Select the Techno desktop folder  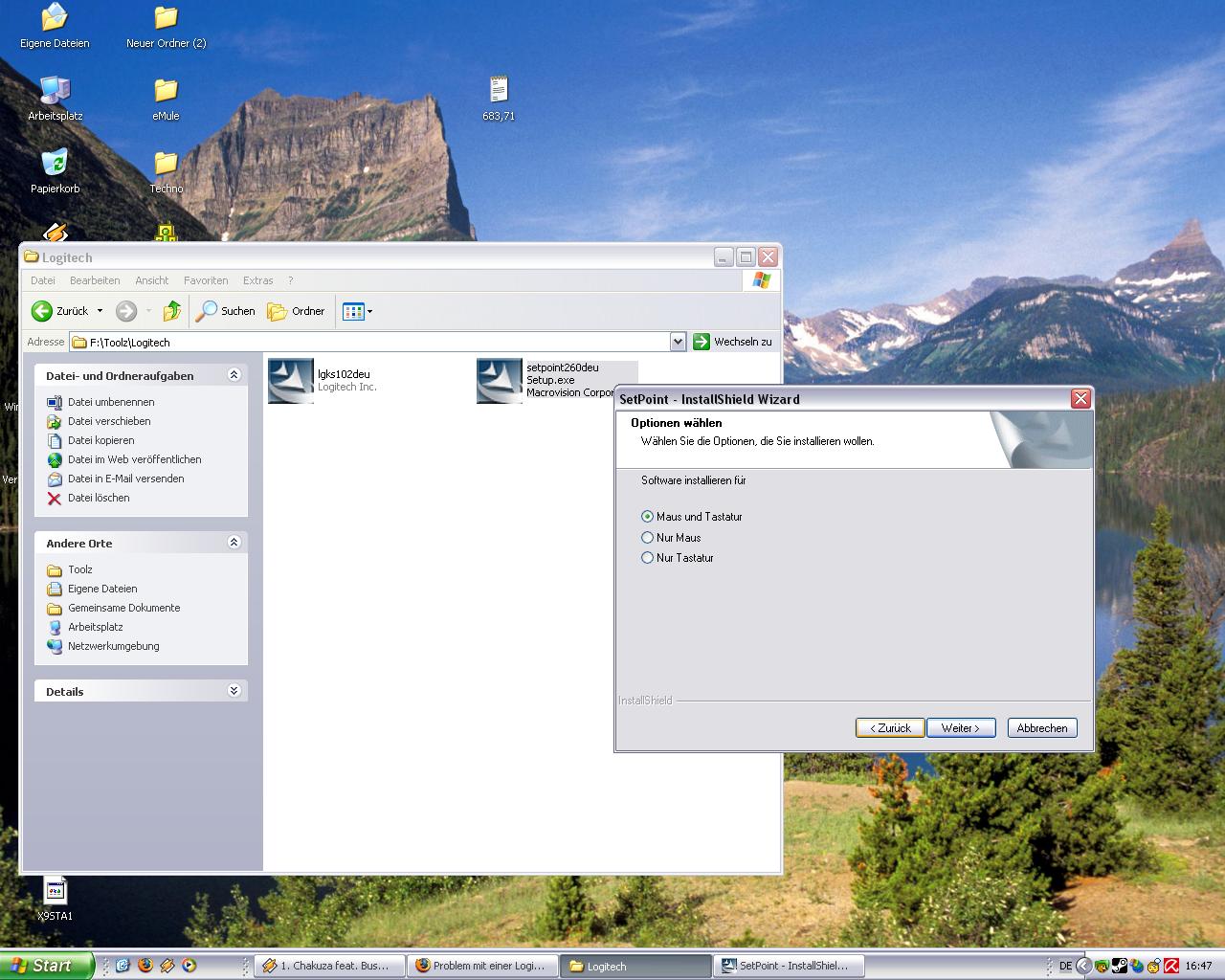pyautogui.click(x=167, y=171)
